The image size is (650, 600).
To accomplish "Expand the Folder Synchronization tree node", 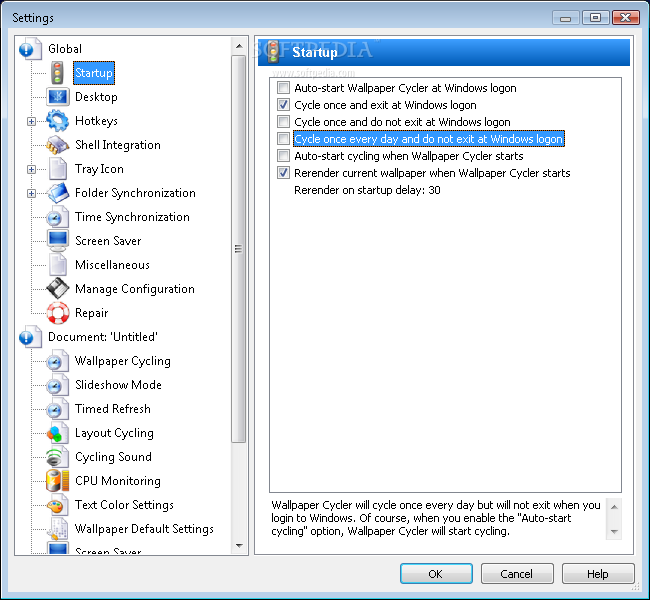I will coord(31,193).
